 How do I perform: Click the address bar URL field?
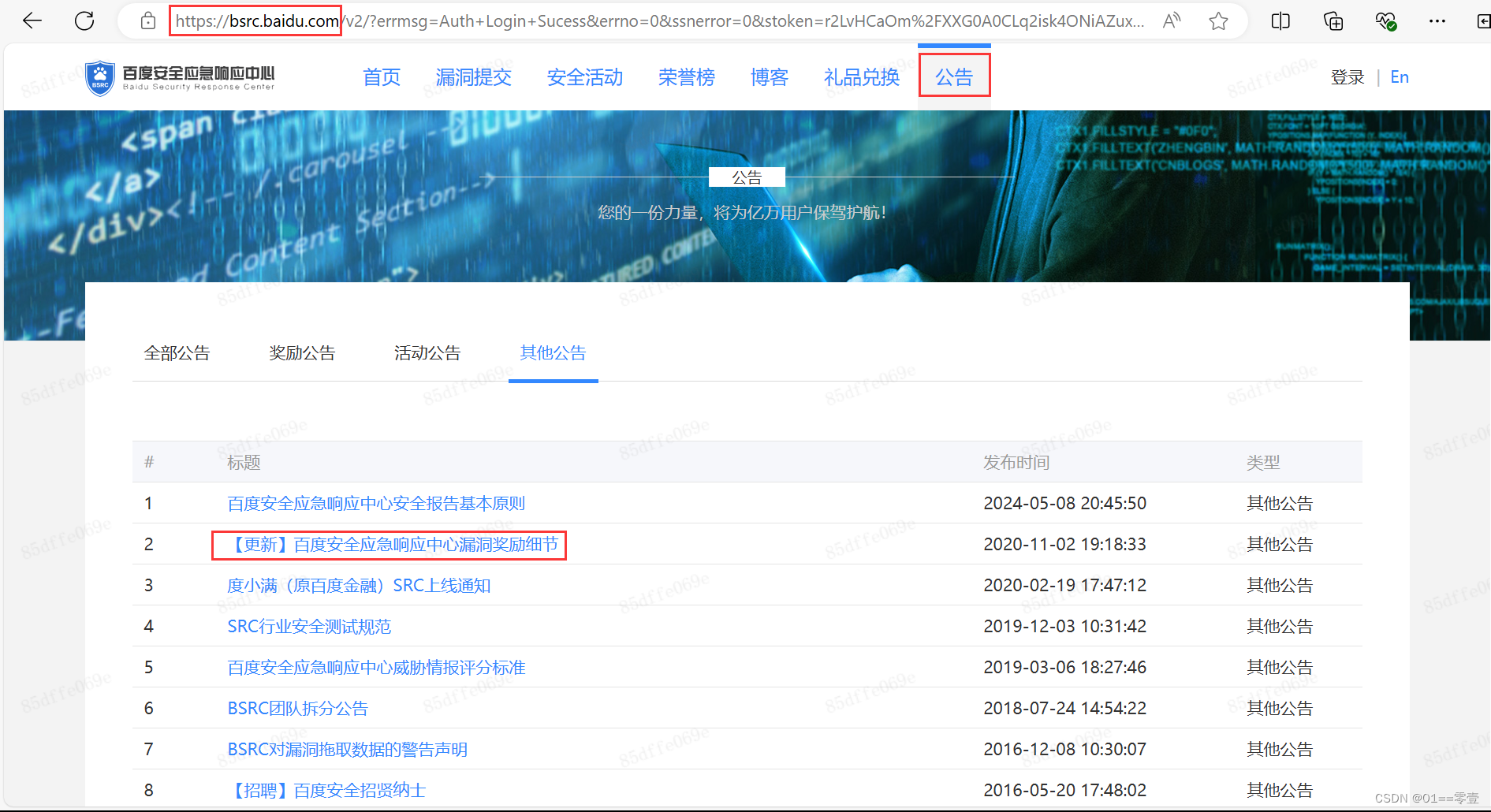659,21
